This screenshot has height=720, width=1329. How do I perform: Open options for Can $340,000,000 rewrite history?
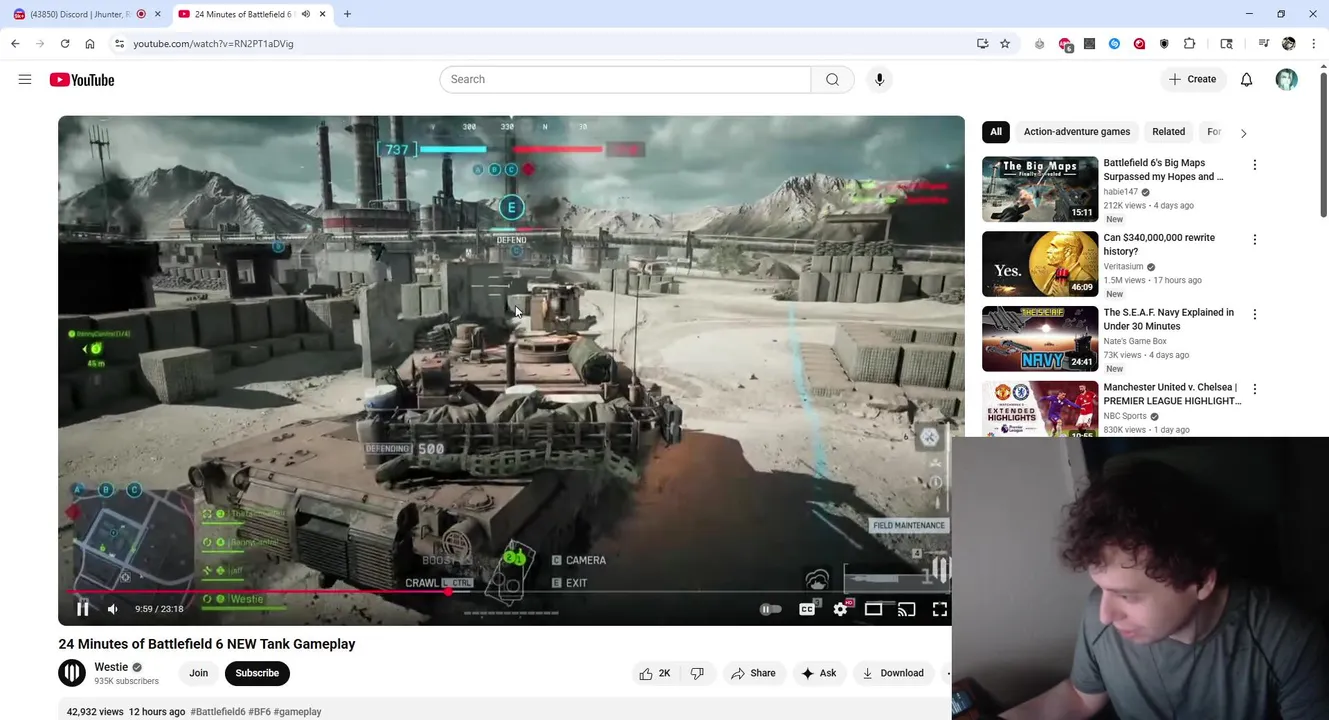click(1255, 240)
